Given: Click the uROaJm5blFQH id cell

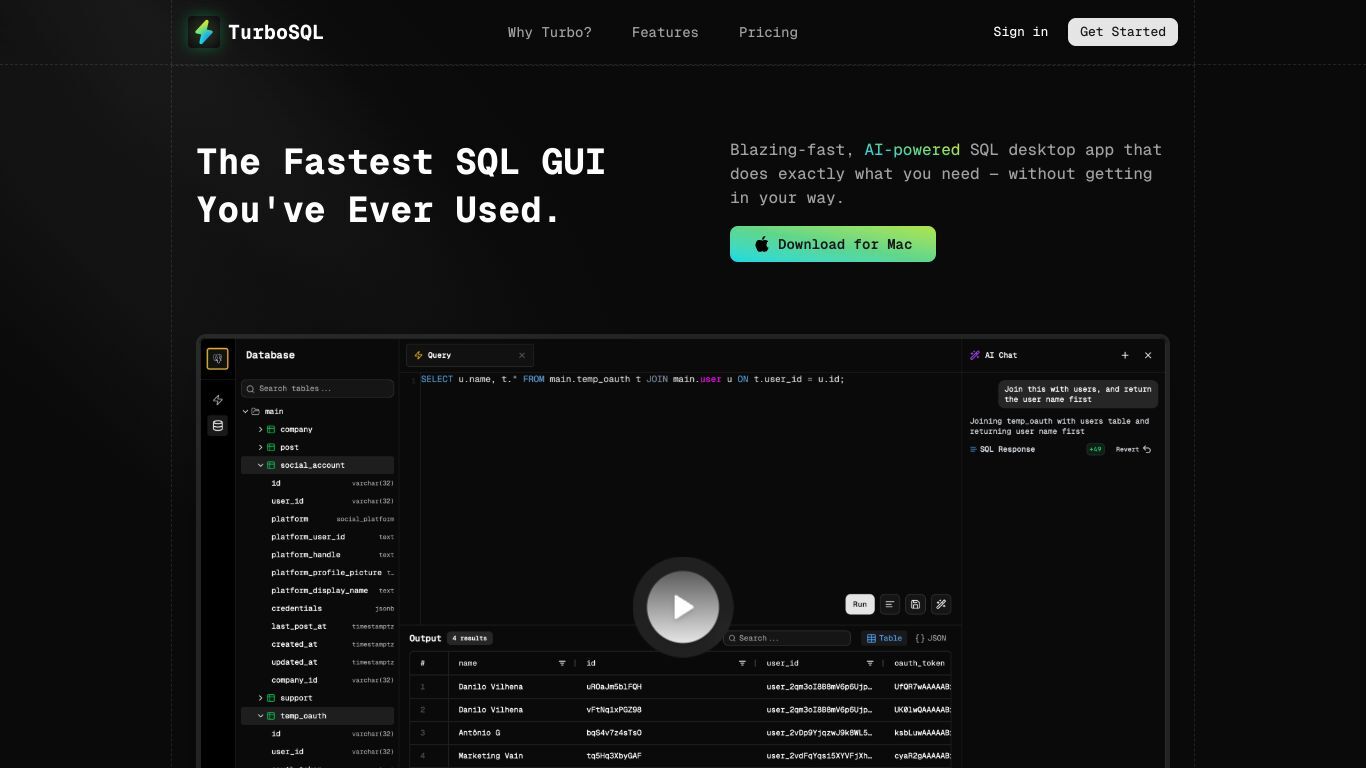Looking at the screenshot, I should [x=614, y=687].
